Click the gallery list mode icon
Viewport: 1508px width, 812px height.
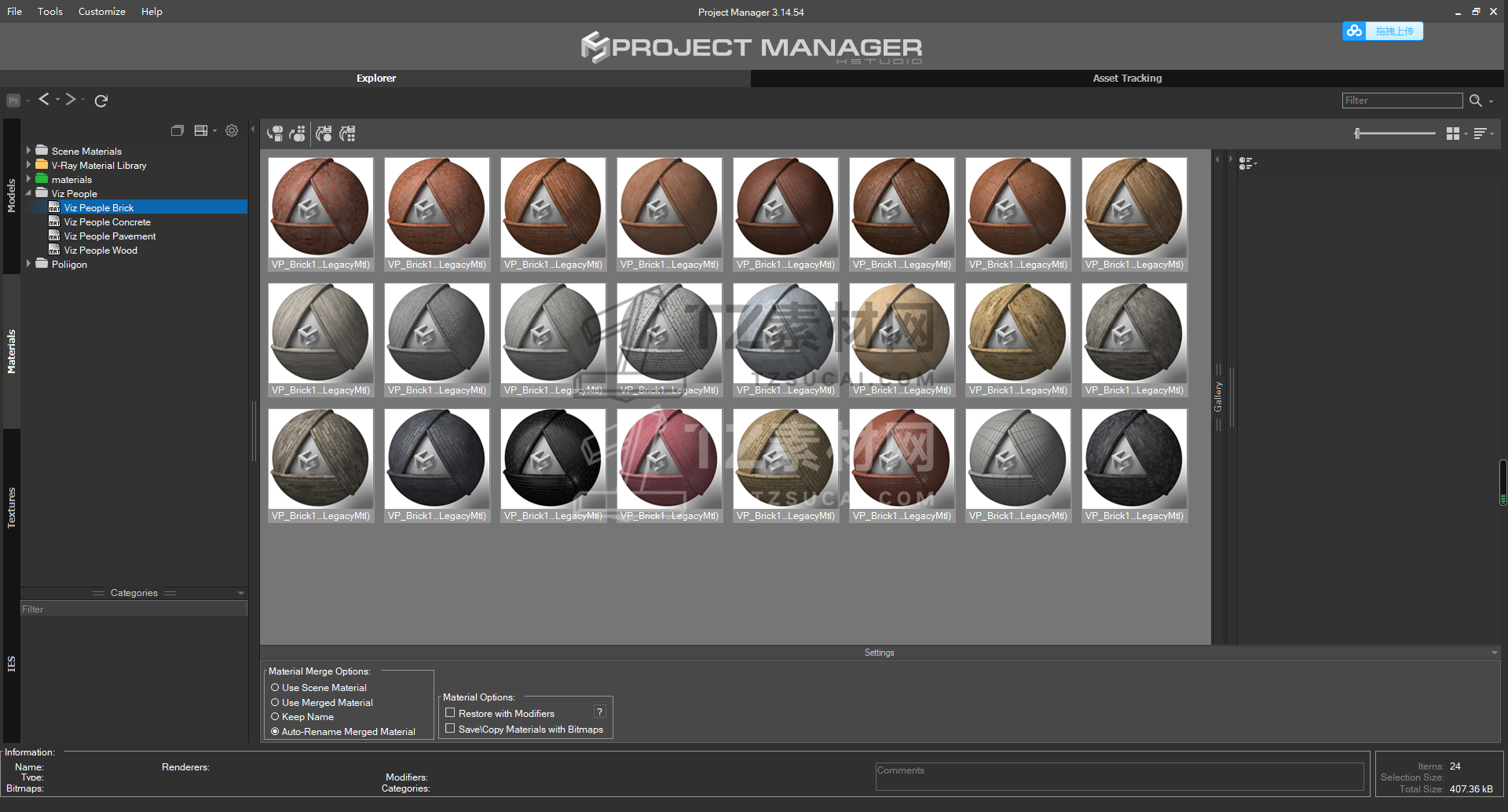pyautogui.click(x=1246, y=163)
